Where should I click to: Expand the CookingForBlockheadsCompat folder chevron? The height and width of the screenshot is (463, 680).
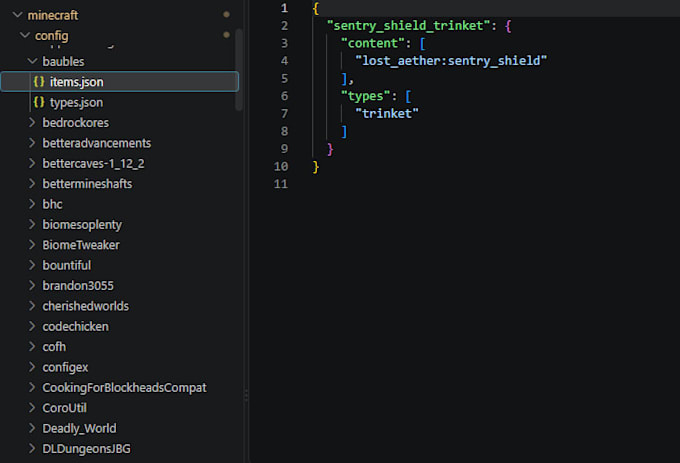coord(32,387)
